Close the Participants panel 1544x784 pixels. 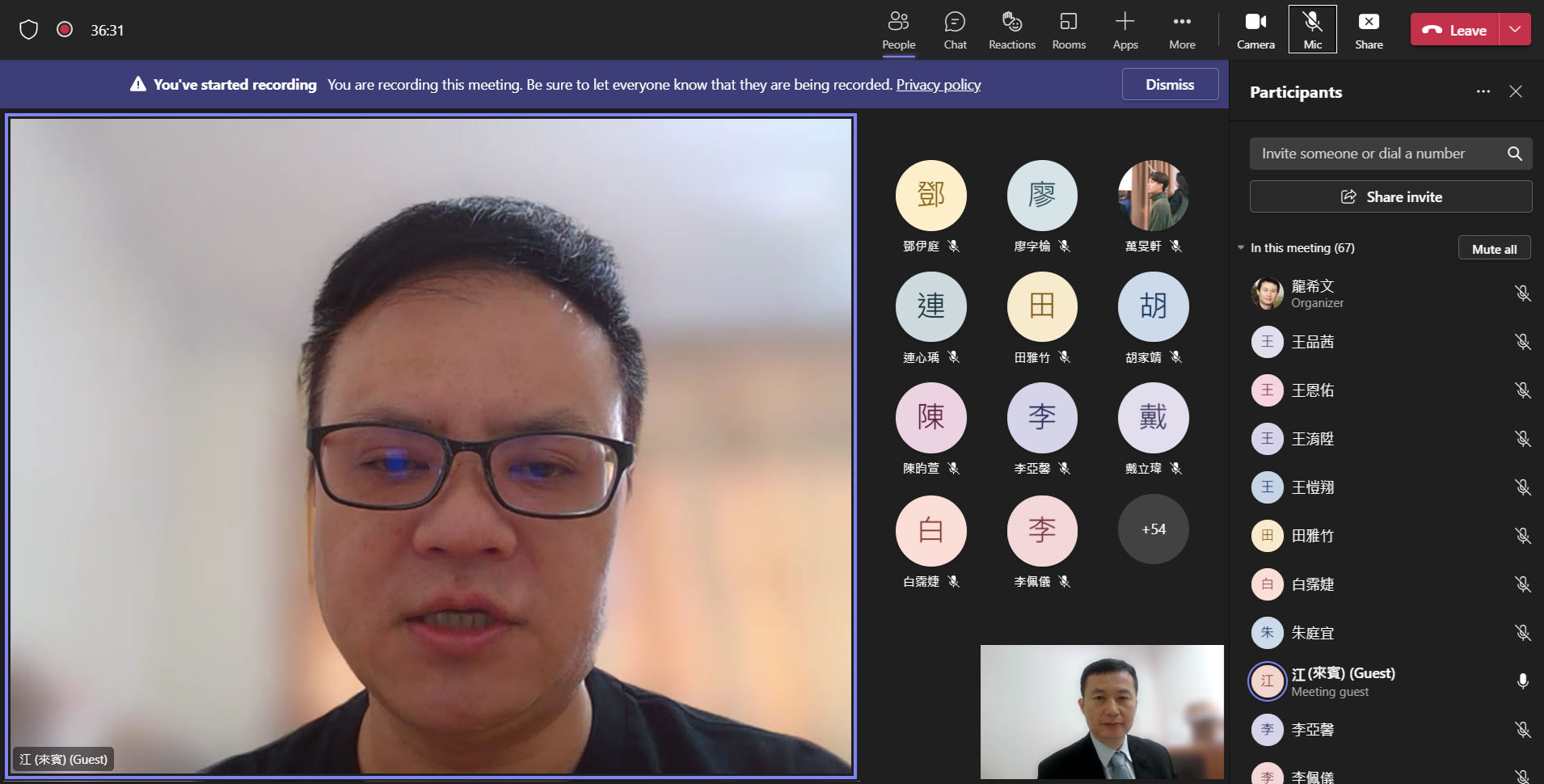tap(1516, 91)
